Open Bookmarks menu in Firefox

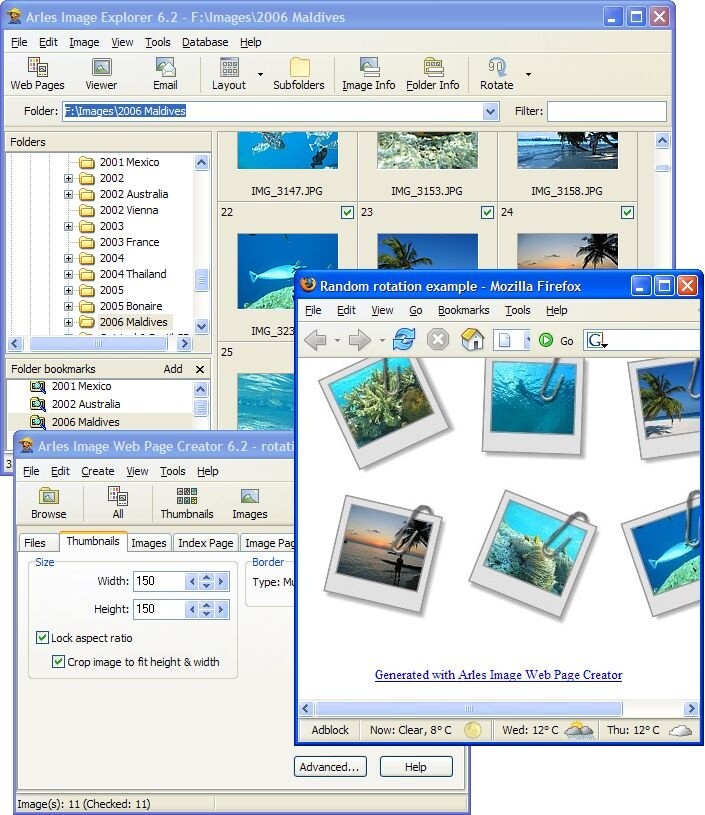pos(463,310)
